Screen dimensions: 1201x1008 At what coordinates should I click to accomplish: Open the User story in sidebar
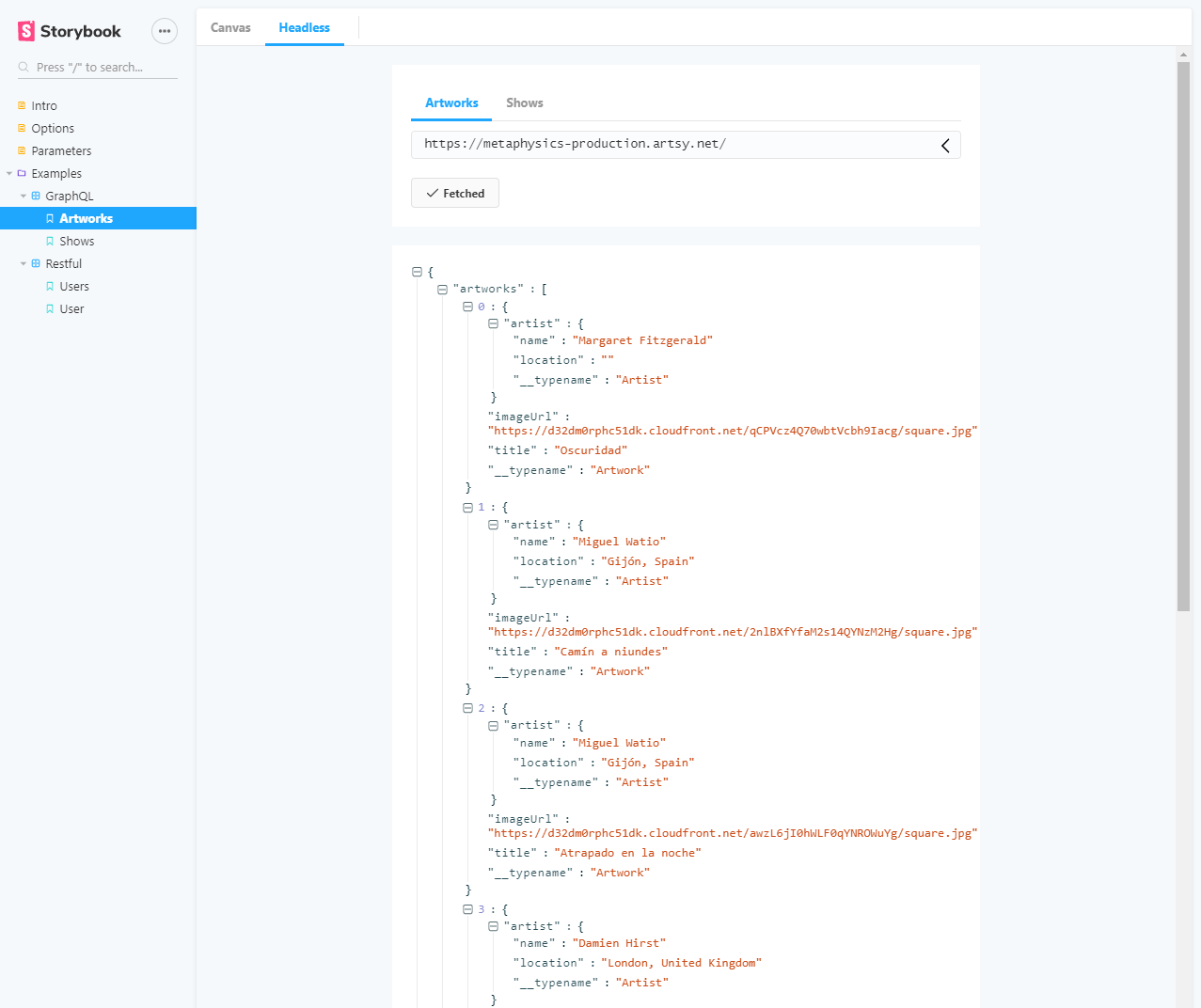pos(71,308)
